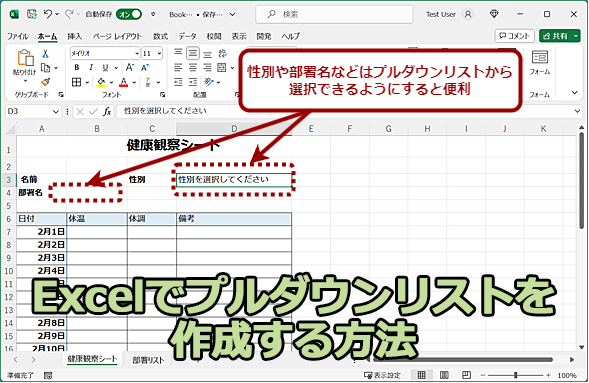This screenshot has width=589, height=383.
Task: Click the diamond premium icon in title bar
Action: coord(494,14)
